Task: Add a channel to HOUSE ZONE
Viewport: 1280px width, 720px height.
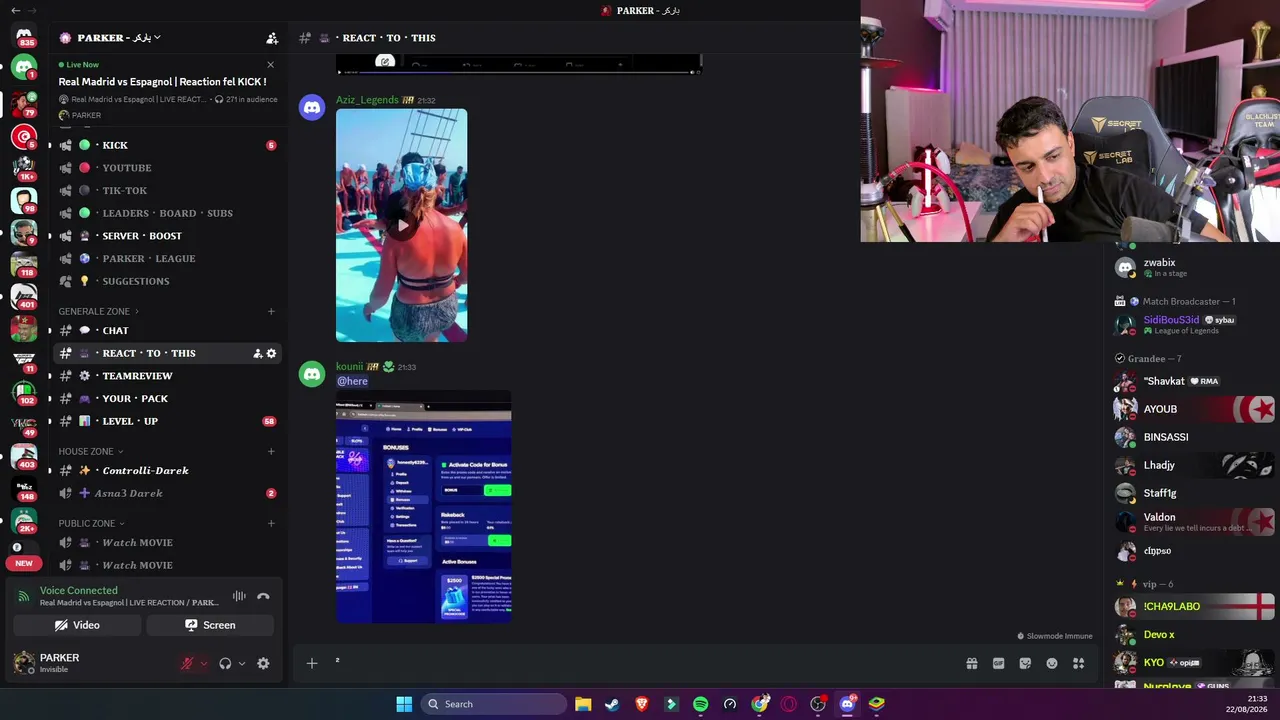Action: (x=271, y=451)
